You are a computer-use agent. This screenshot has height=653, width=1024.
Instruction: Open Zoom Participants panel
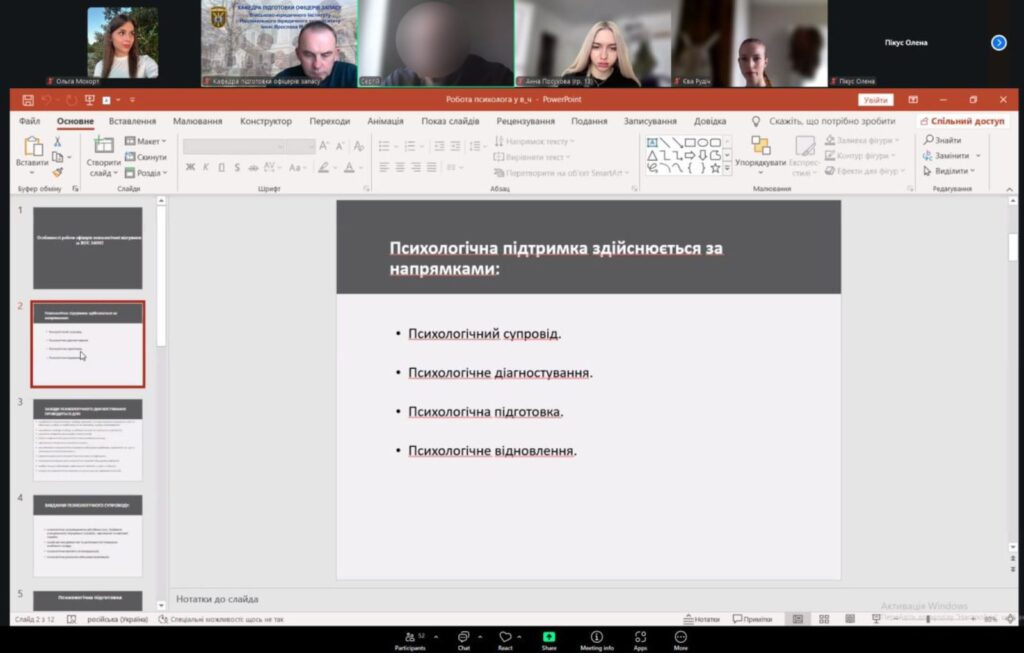point(410,638)
